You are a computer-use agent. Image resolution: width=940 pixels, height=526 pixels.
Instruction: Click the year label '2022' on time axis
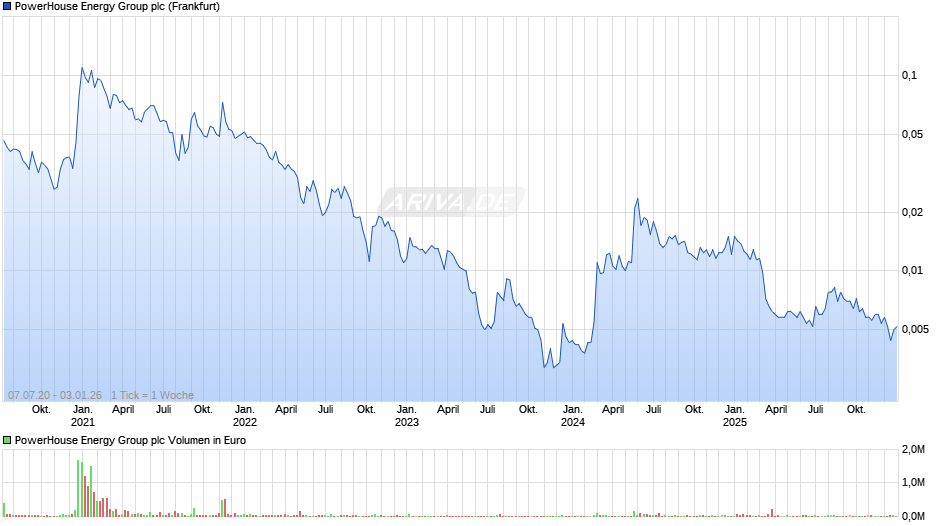(245, 422)
